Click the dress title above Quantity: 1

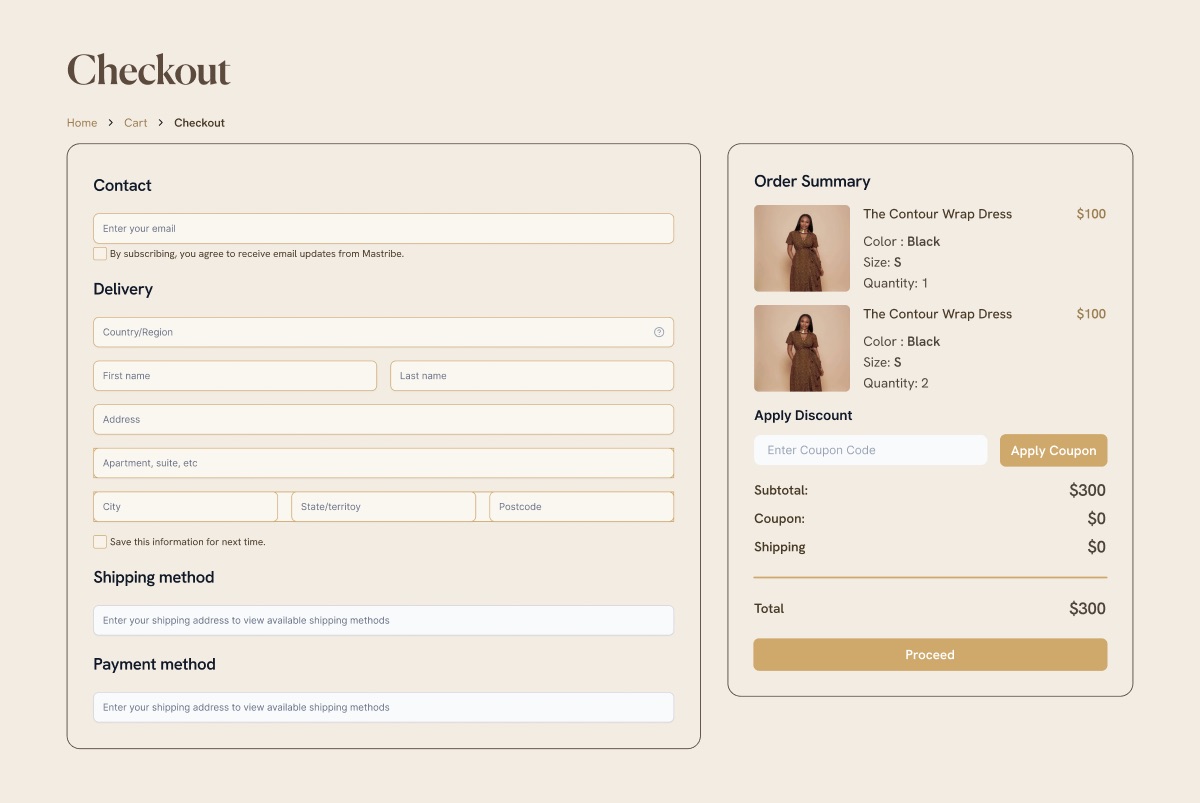pyautogui.click(x=937, y=214)
